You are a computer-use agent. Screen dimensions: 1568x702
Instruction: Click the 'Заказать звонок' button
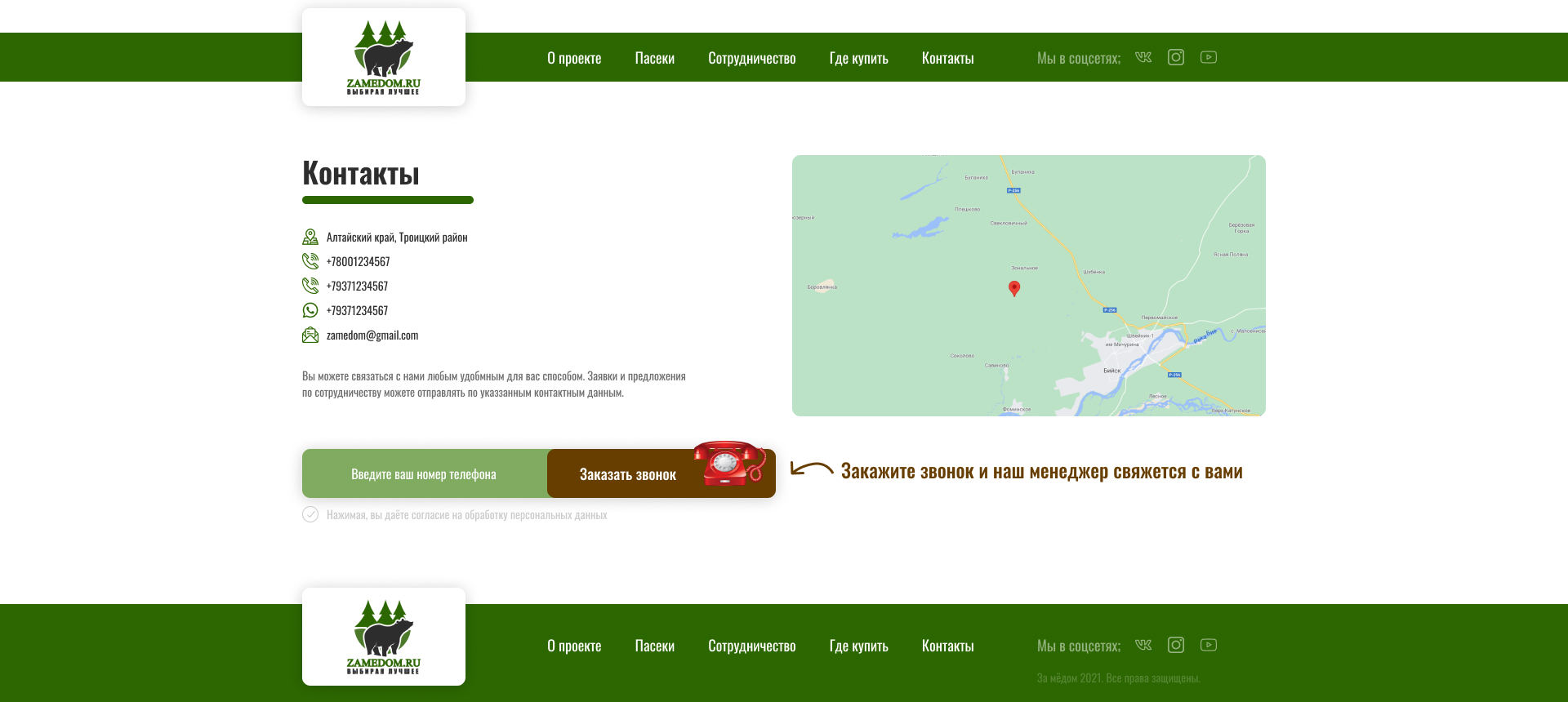(x=661, y=473)
